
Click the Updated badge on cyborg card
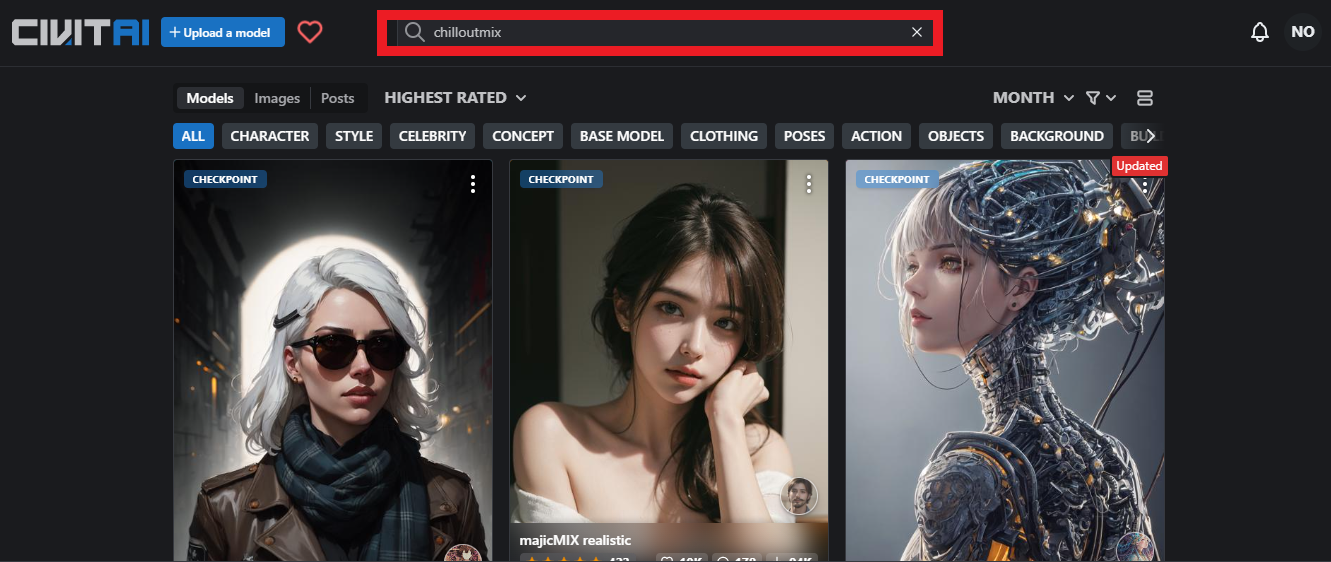[1139, 166]
